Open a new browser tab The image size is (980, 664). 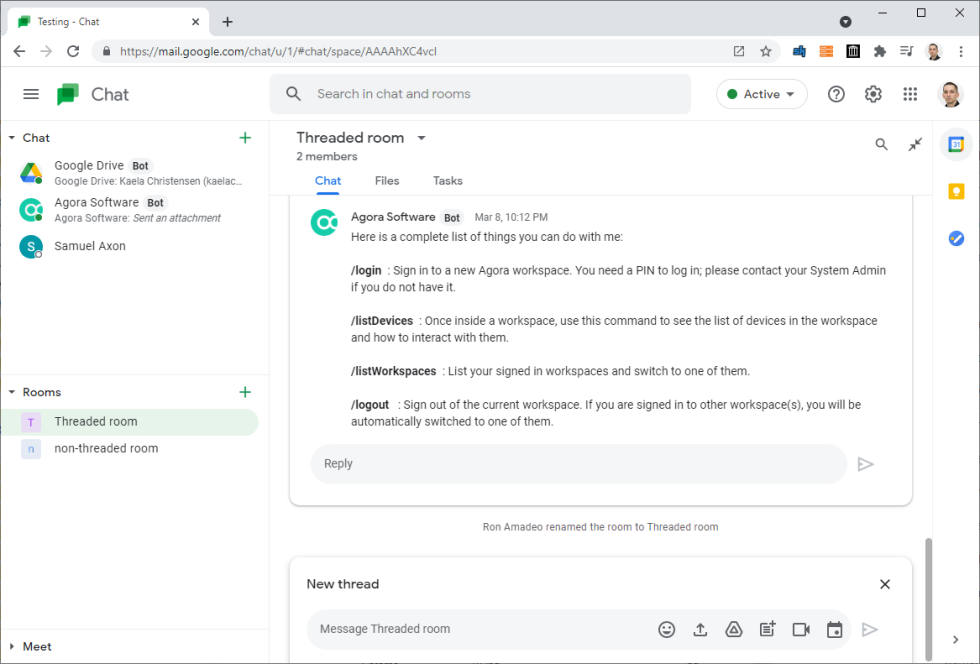coord(228,22)
